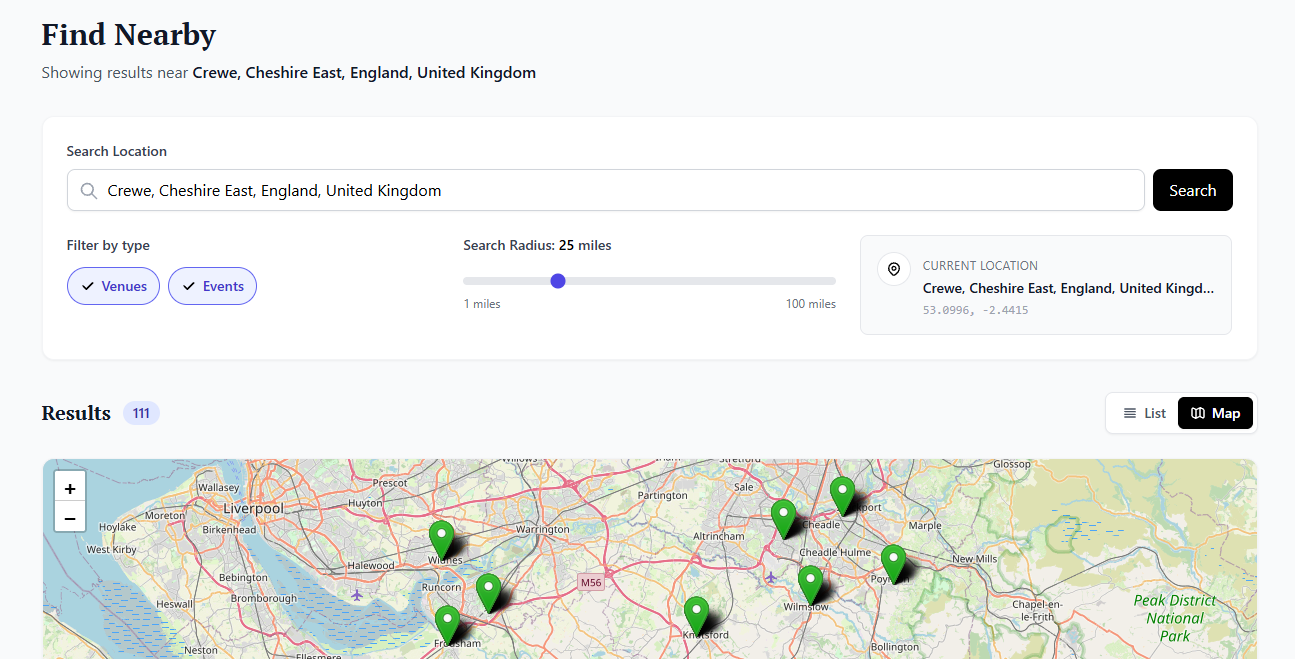Click the 1 miles slider label

tap(482, 304)
